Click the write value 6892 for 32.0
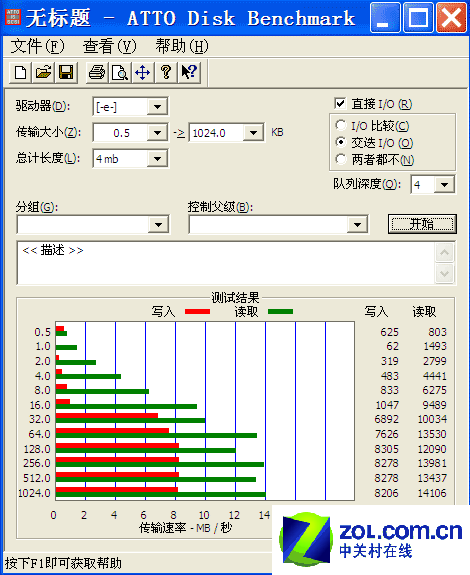 pyautogui.click(x=386, y=419)
